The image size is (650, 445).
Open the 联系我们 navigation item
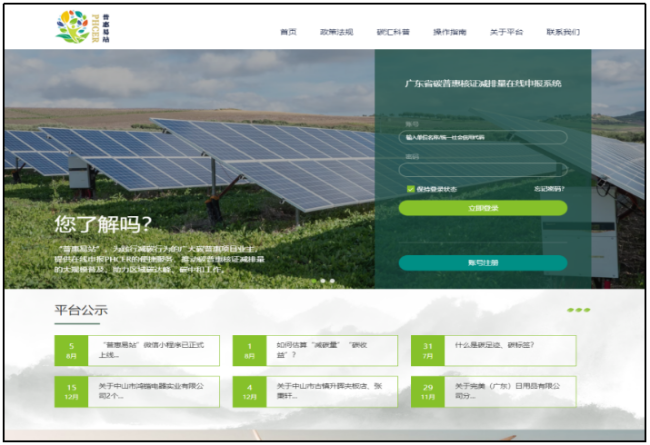(563, 32)
